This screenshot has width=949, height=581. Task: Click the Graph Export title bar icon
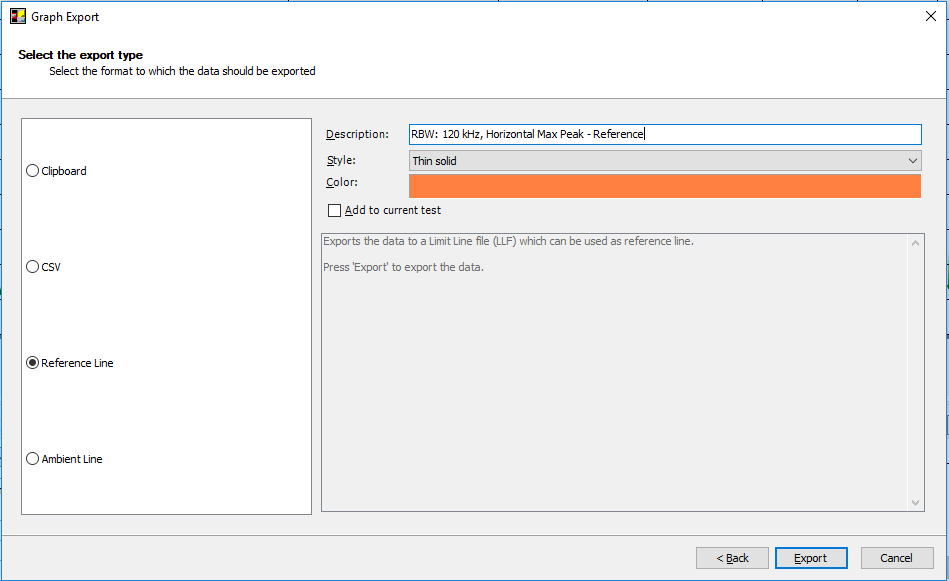point(18,17)
